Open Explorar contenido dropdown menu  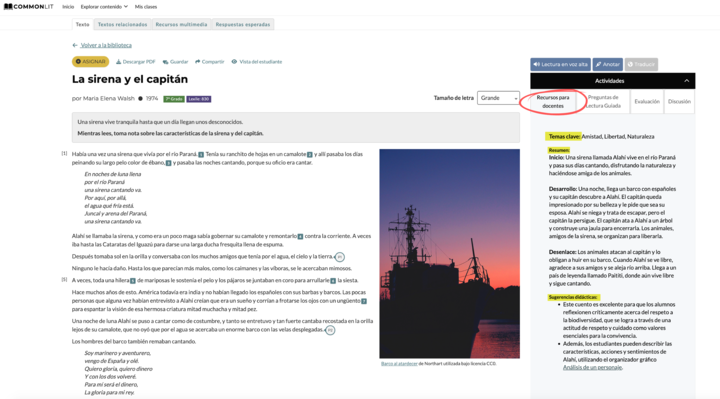click(x=104, y=7)
